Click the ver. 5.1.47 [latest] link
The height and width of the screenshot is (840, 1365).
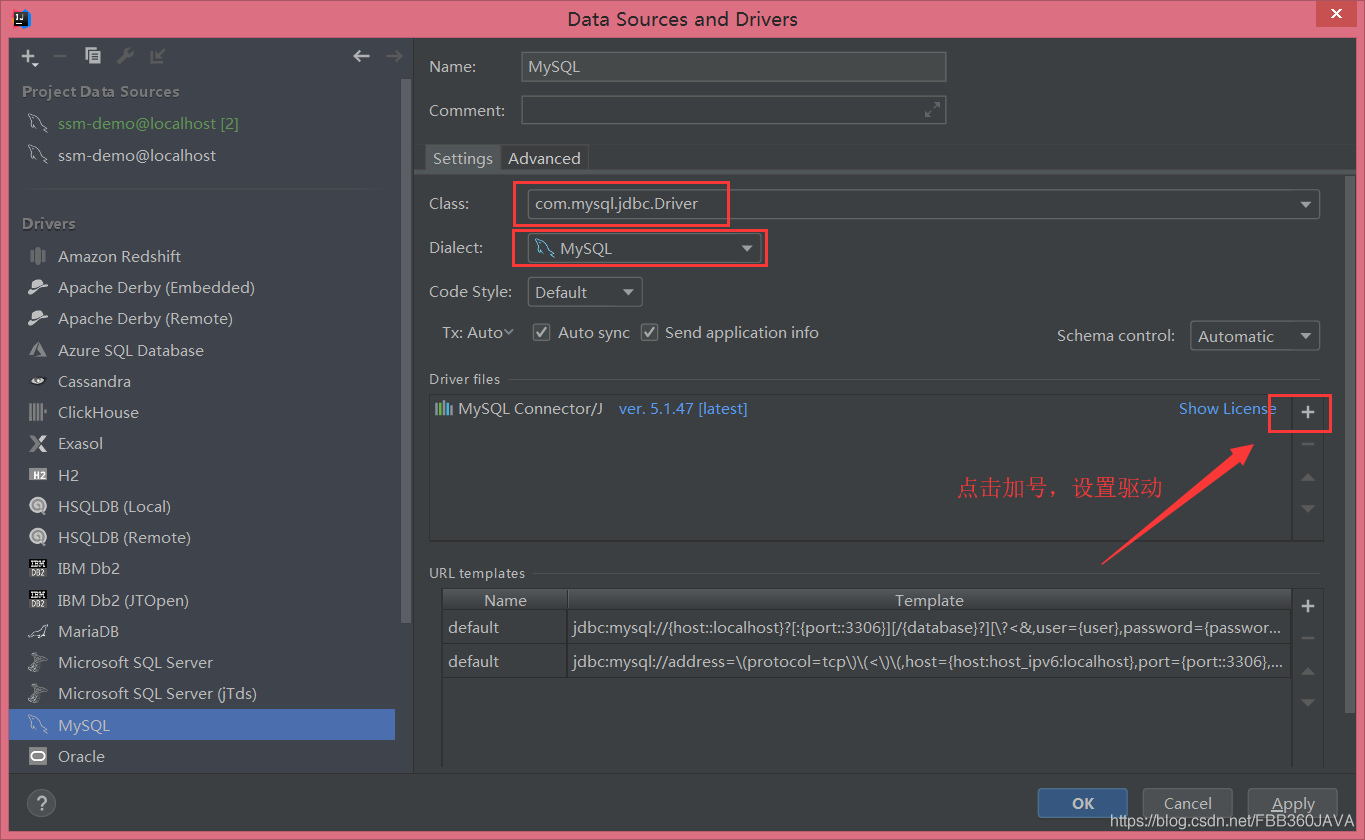pyautogui.click(x=683, y=408)
